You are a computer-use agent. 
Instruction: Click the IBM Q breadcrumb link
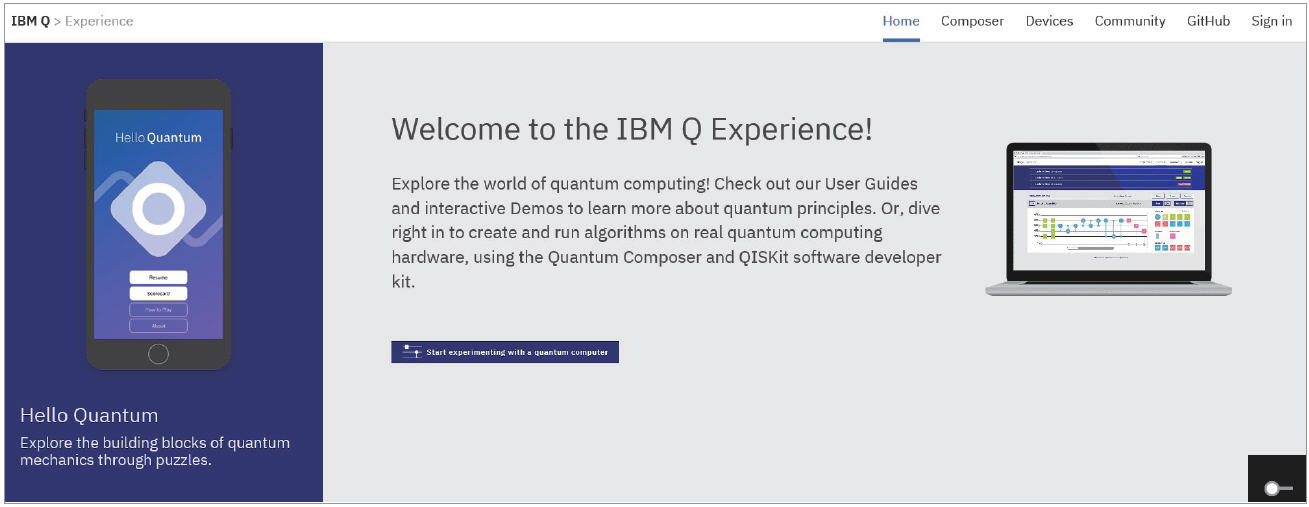pyautogui.click(x=30, y=21)
